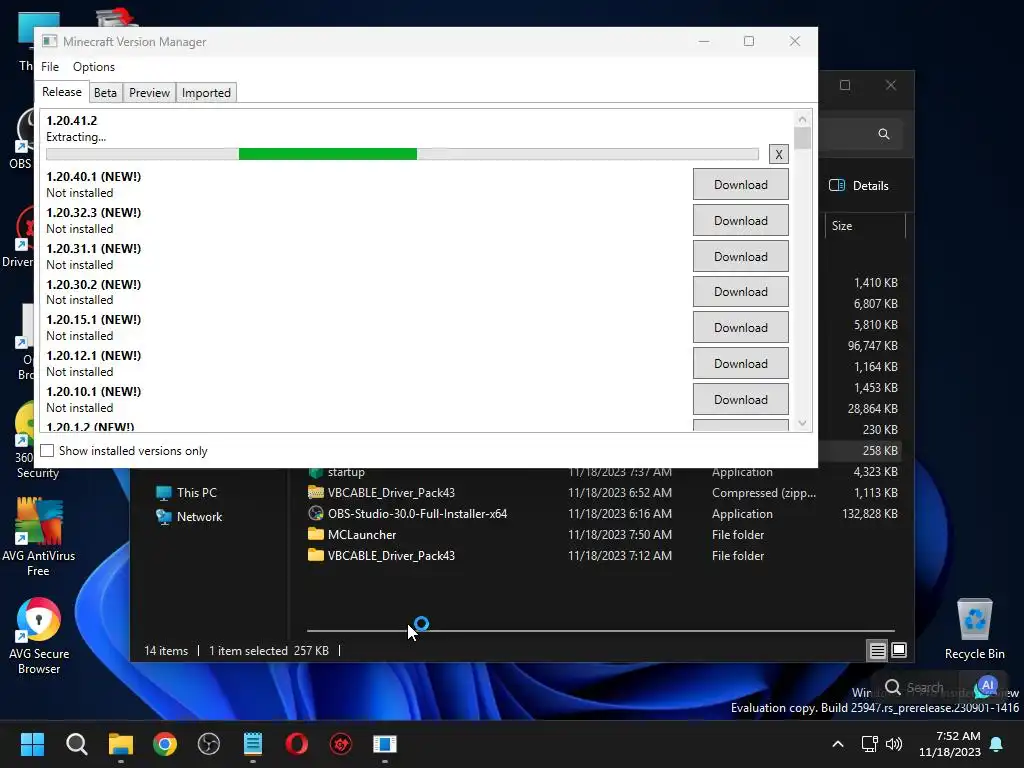Open network settings tray icon
This screenshot has height=768, width=1024.
tap(869, 744)
